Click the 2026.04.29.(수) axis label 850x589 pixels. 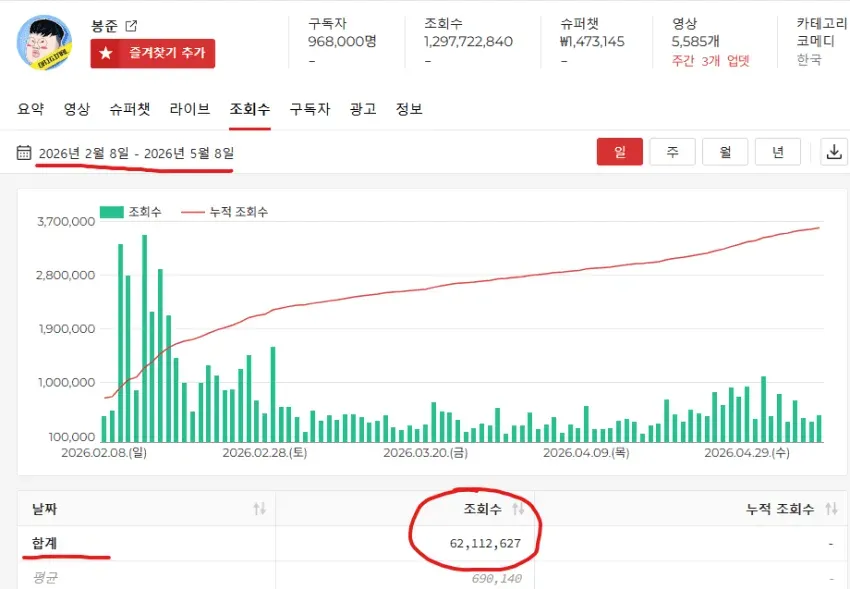pyautogui.click(x=747, y=452)
